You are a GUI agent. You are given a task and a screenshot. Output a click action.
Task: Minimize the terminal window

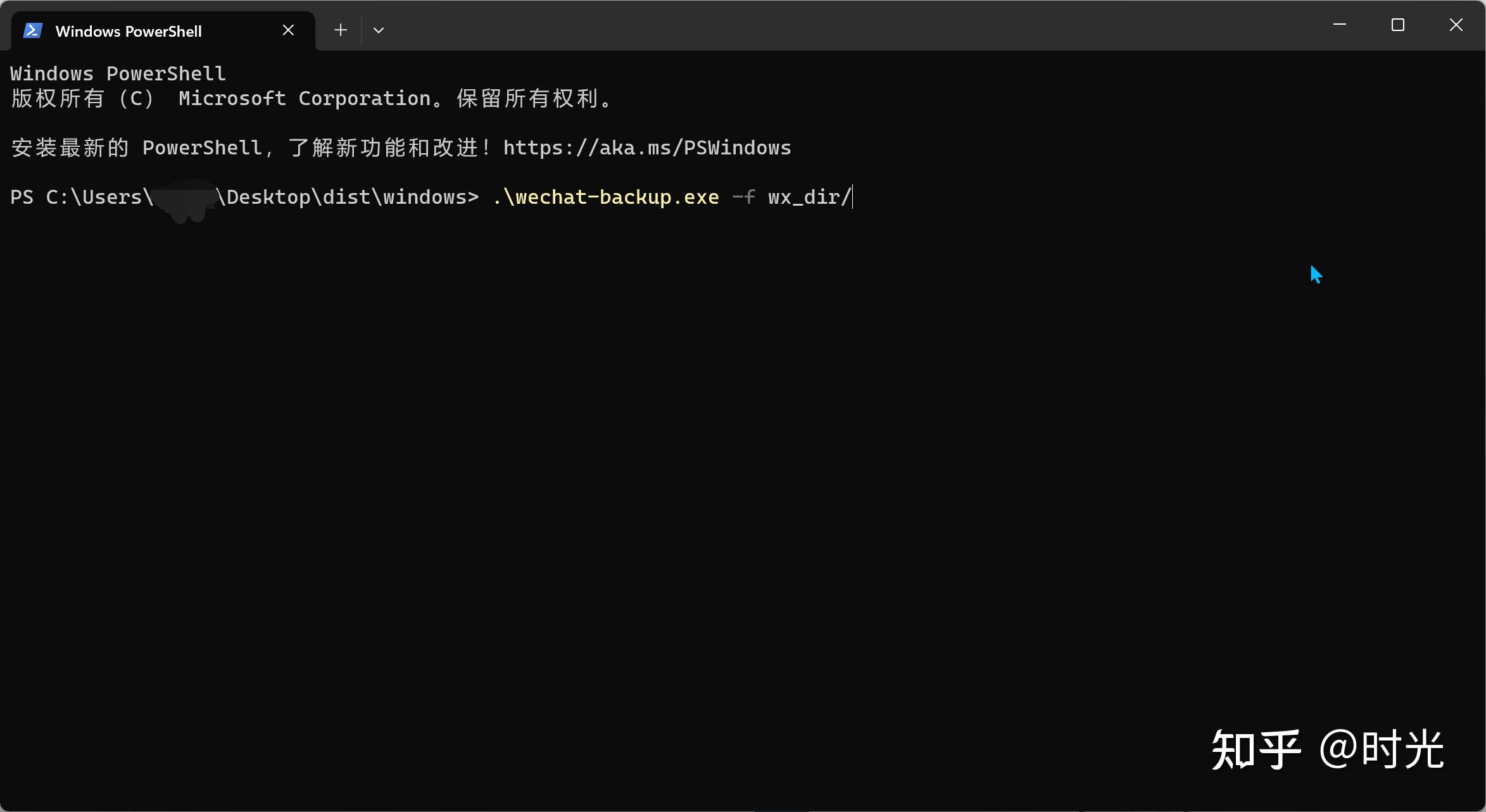tap(1340, 25)
